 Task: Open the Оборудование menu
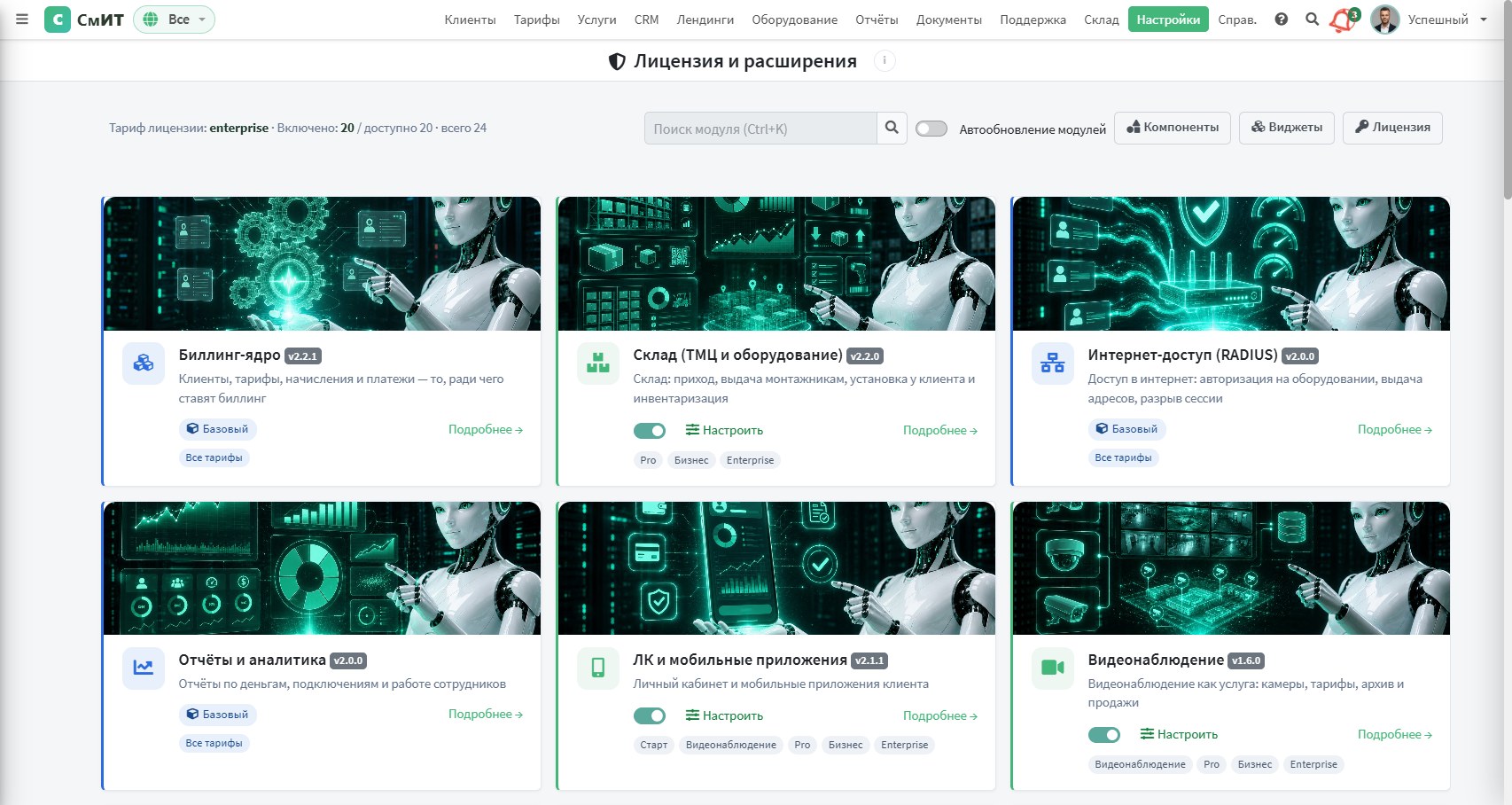click(795, 20)
